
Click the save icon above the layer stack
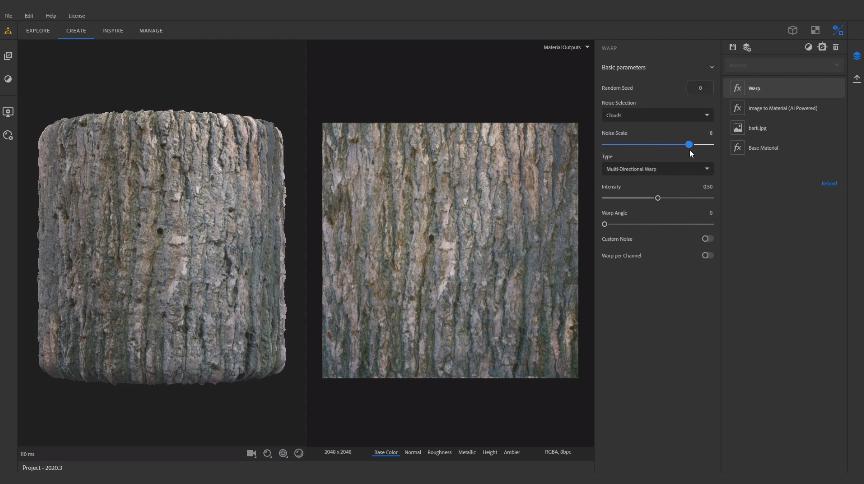click(x=732, y=47)
